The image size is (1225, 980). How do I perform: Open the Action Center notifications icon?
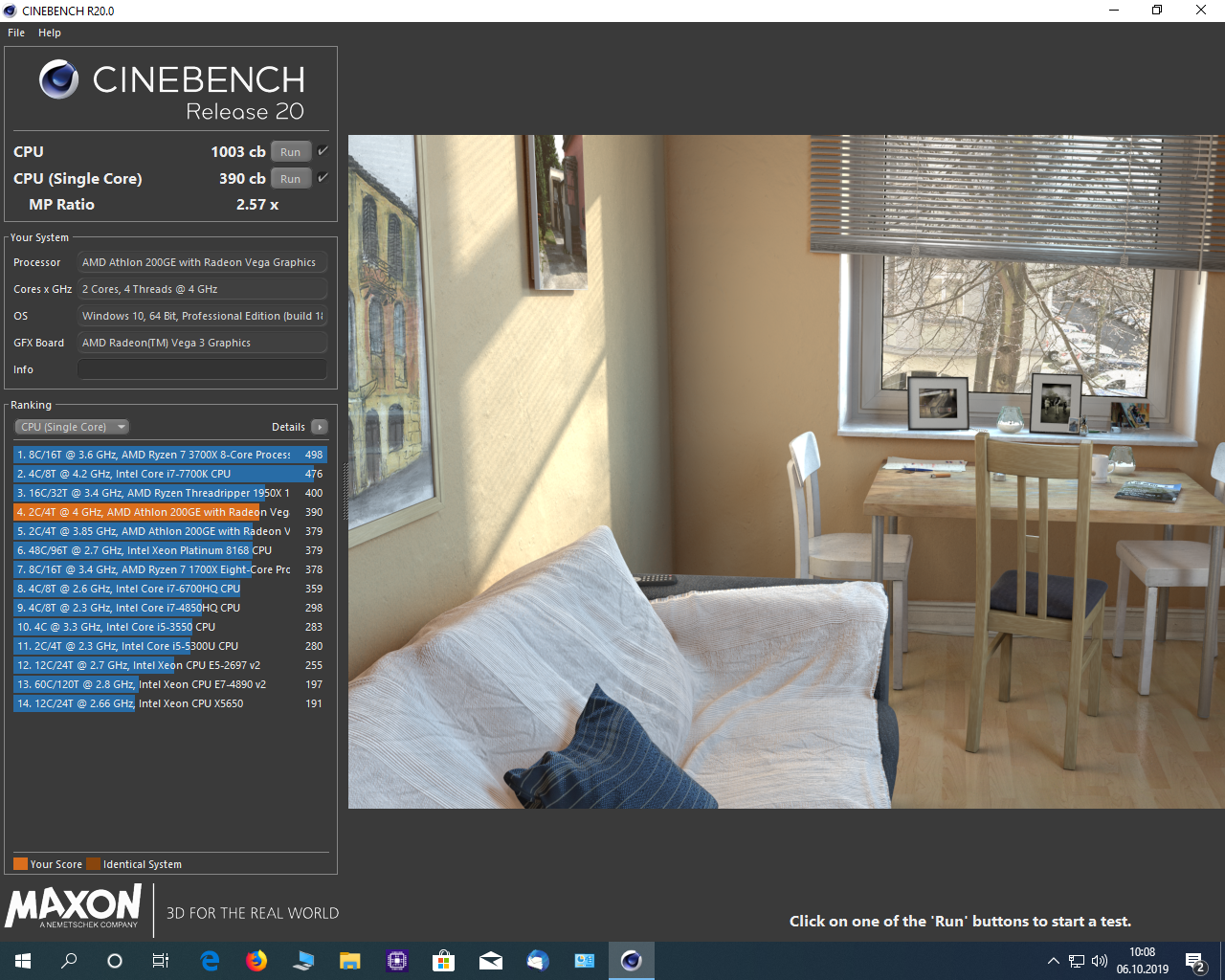[x=1195, y=961]
